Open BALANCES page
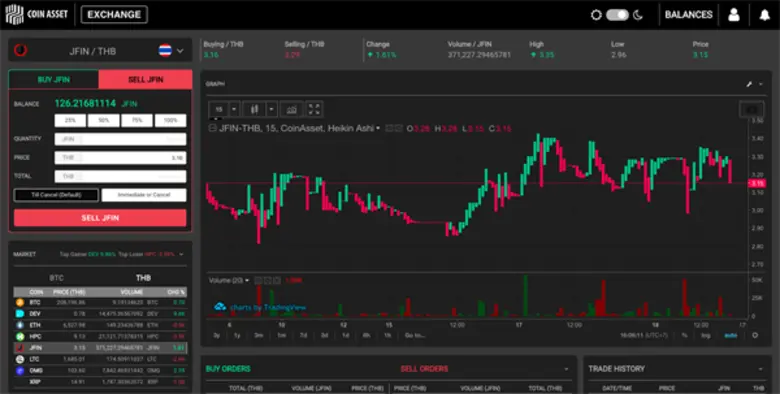The height and width of the screenshot is (394, 780). 688,15
